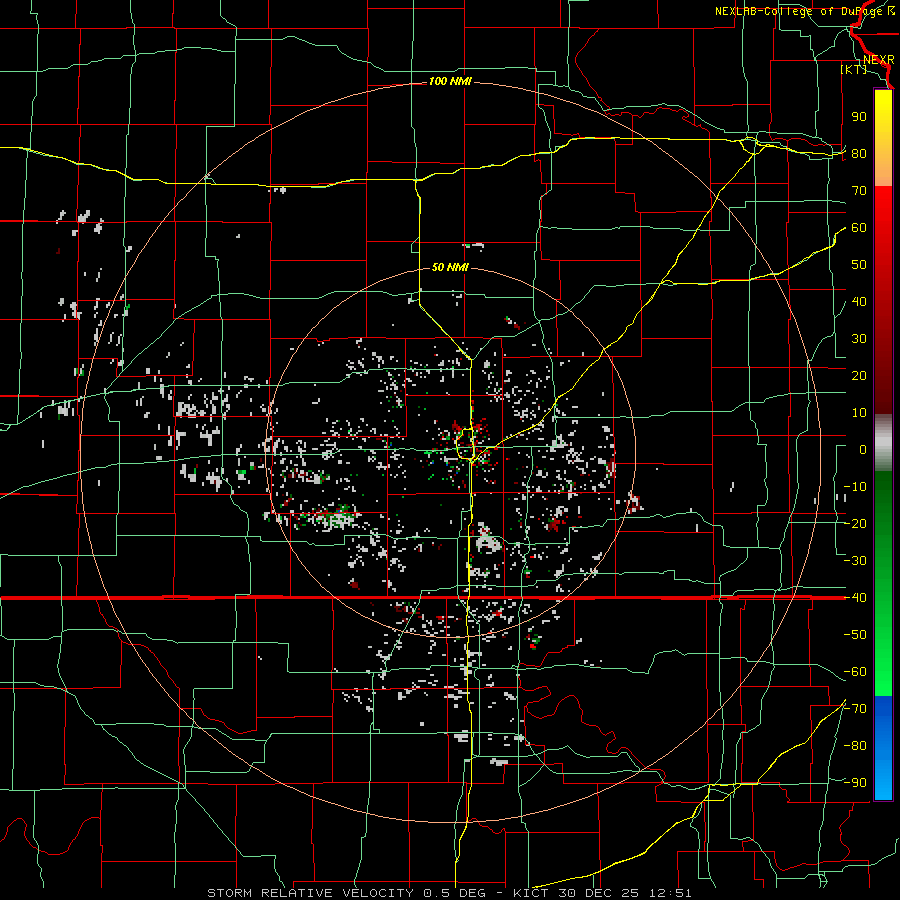
Task: Click the 0 value on velocity scale
Action: coord(863,450)
